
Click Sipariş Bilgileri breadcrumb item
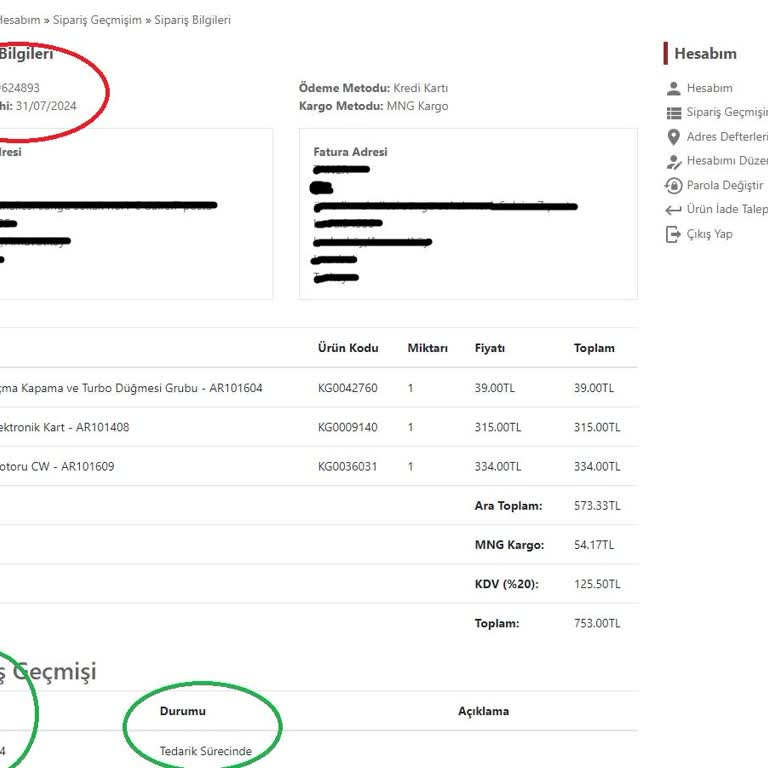tap(192, 20)
